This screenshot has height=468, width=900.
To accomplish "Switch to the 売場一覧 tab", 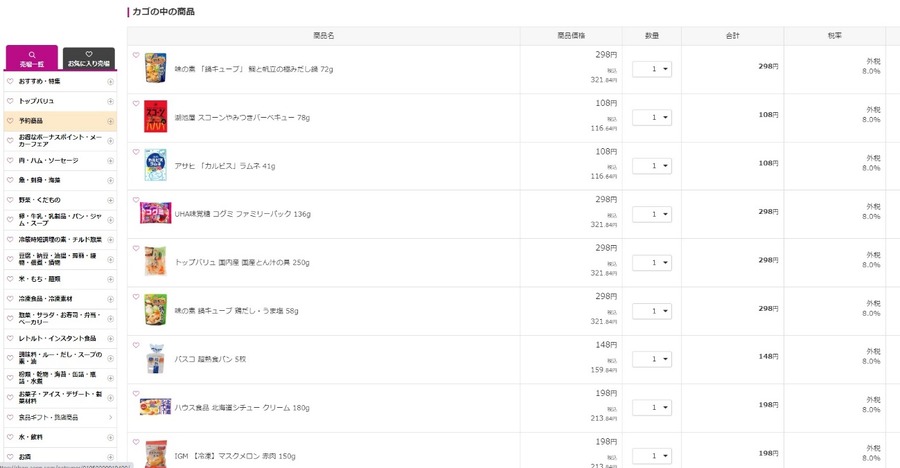I will tap(32, 58).
